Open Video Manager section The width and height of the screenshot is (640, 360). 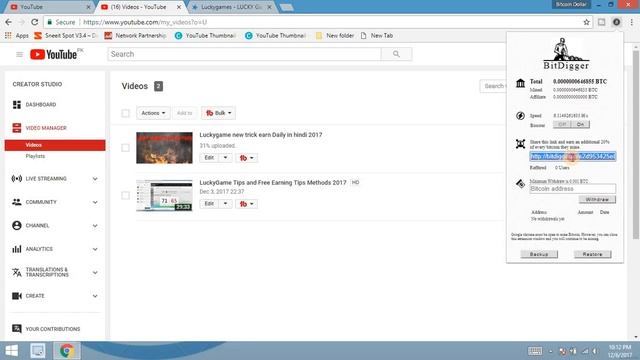(x=46, y=128)
